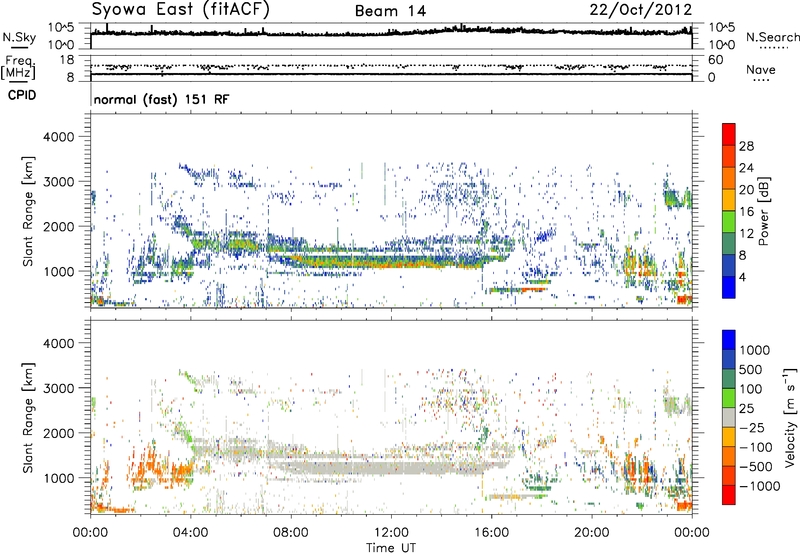Viewport: 800px width, 554px height.
Task: Click the 'Velocity [m s-1]' colorbar label
Action: 790,417
